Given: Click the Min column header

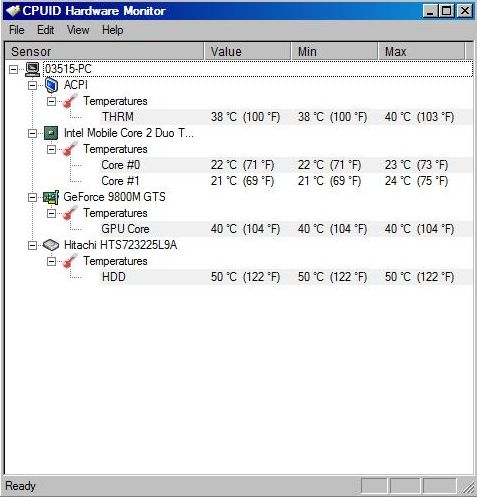Looking at the screenshot, I should [x=334, y=52].
